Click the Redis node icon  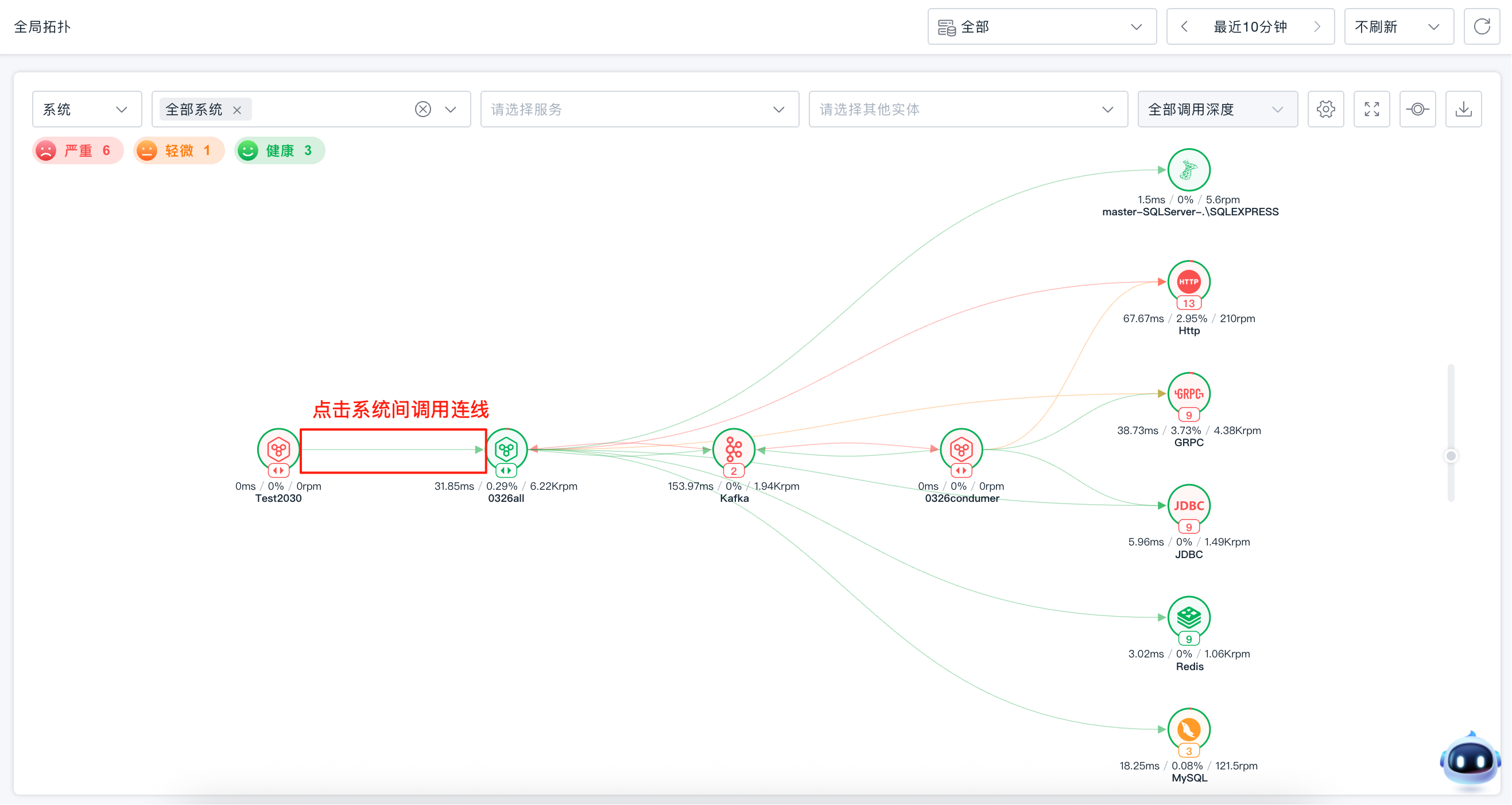[x=1189, y=617]
